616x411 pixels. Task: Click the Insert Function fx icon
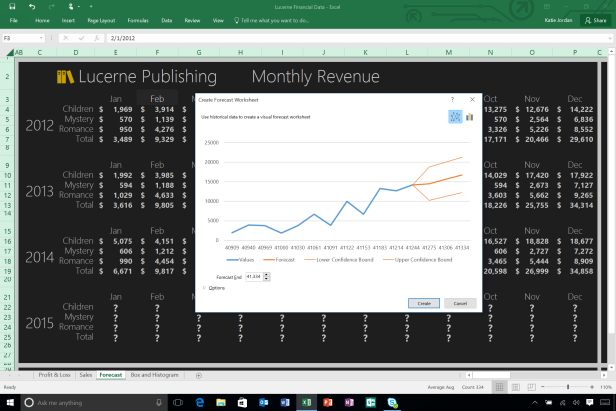coord(97,38)
